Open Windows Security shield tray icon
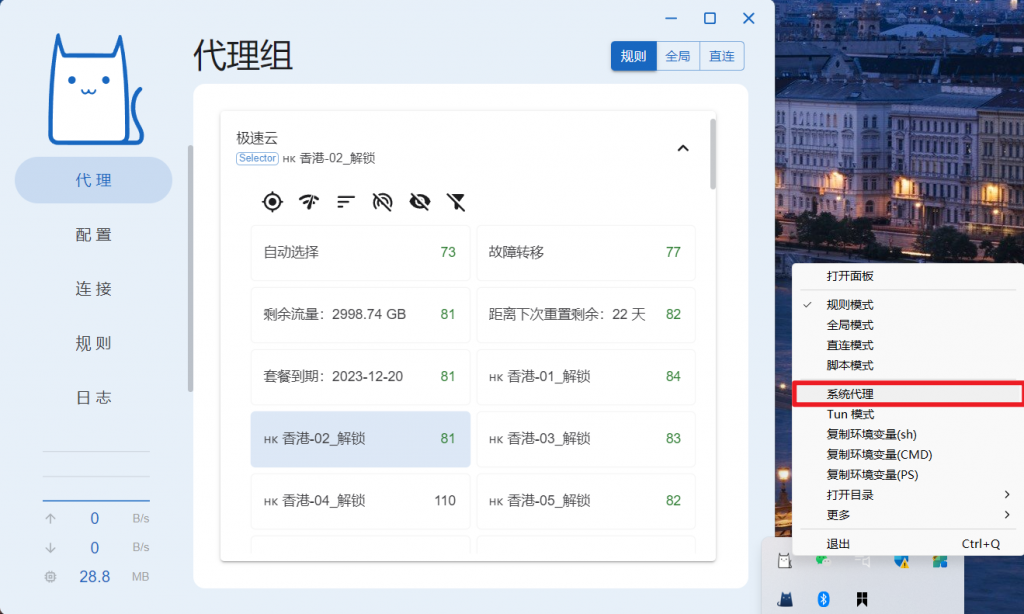 (x=901, y=561)
